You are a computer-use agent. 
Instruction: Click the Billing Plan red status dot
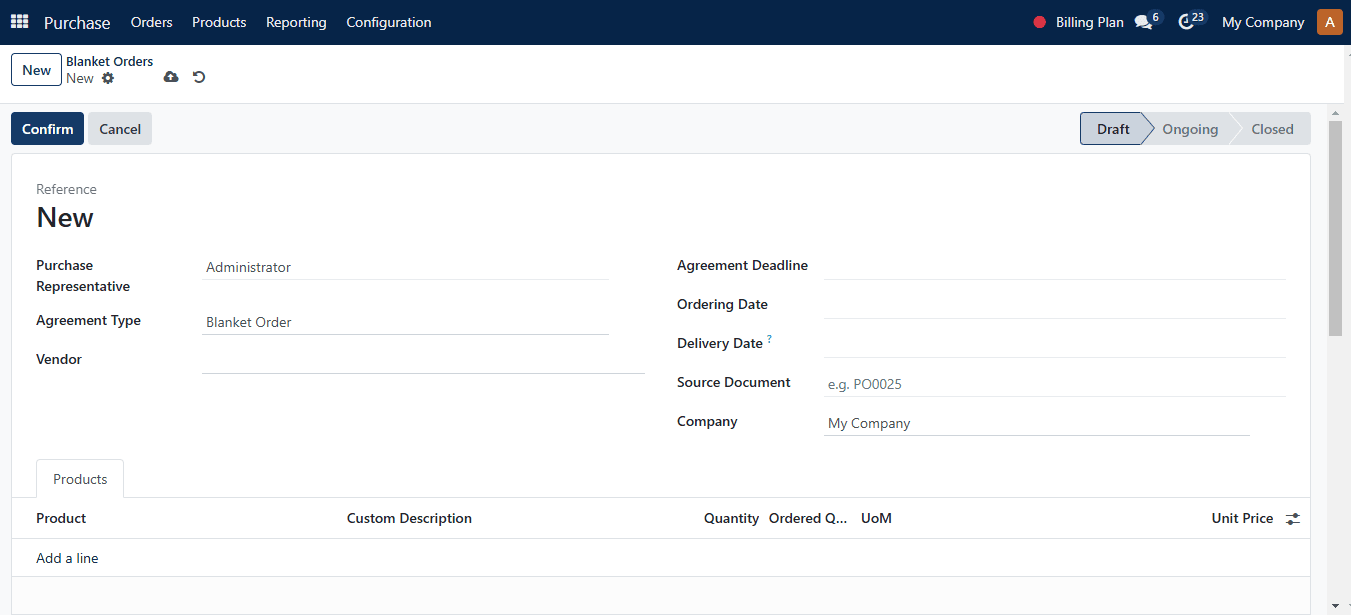pyautogui.click(x=1039, y=22)
